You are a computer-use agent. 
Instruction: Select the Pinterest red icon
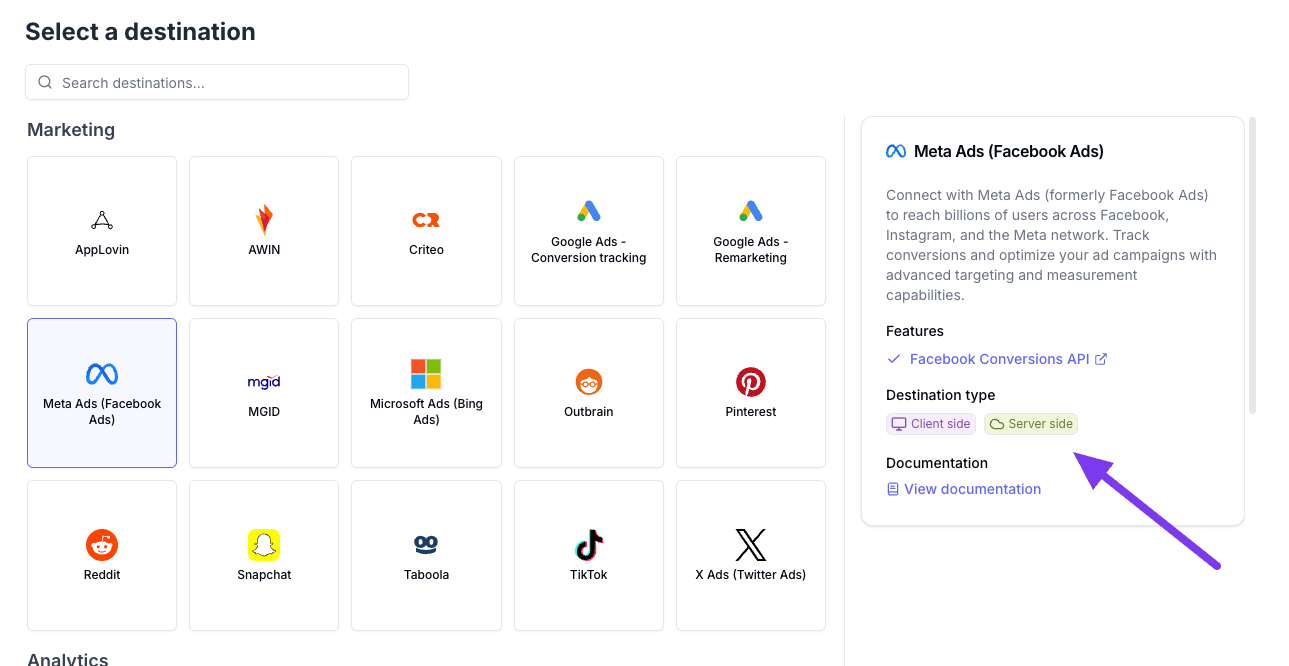(751, 382)
